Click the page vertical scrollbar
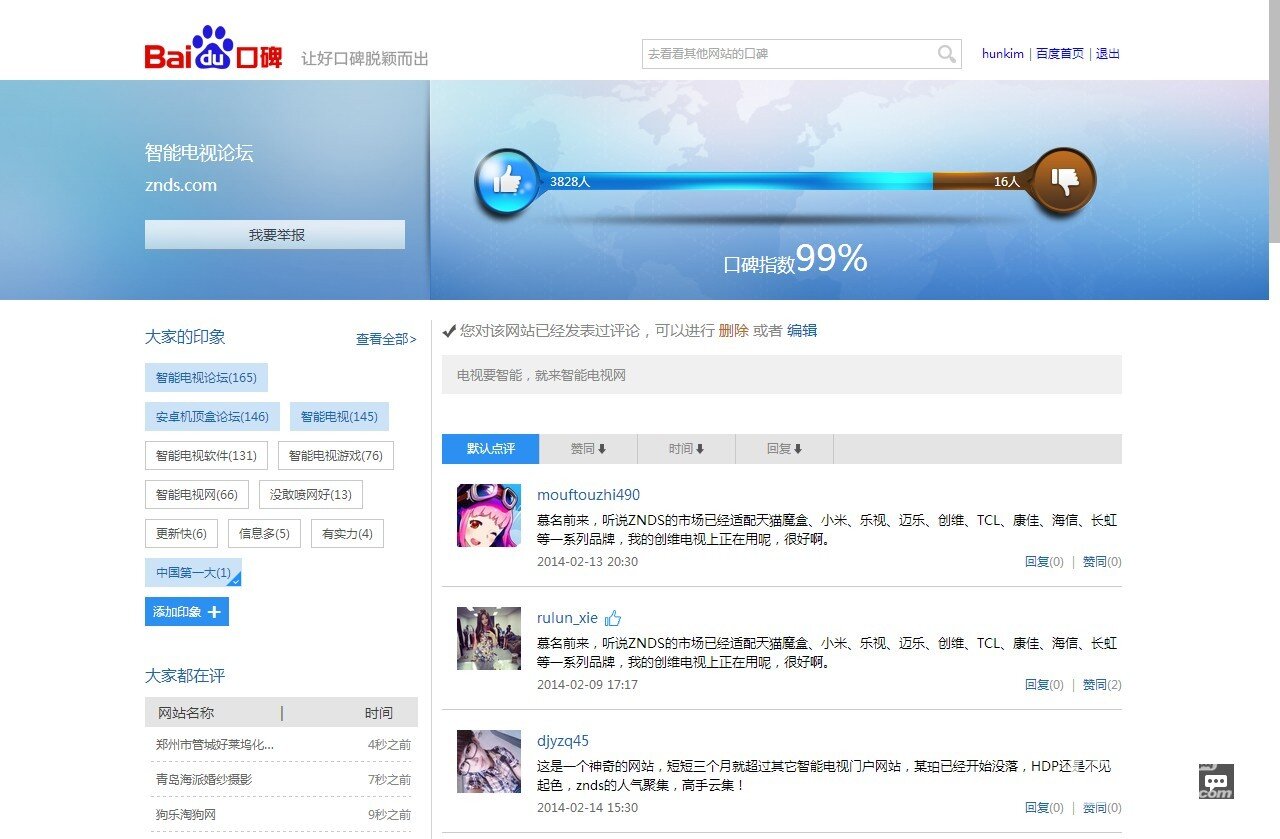1280x839 pixels. pos(1274,120)
